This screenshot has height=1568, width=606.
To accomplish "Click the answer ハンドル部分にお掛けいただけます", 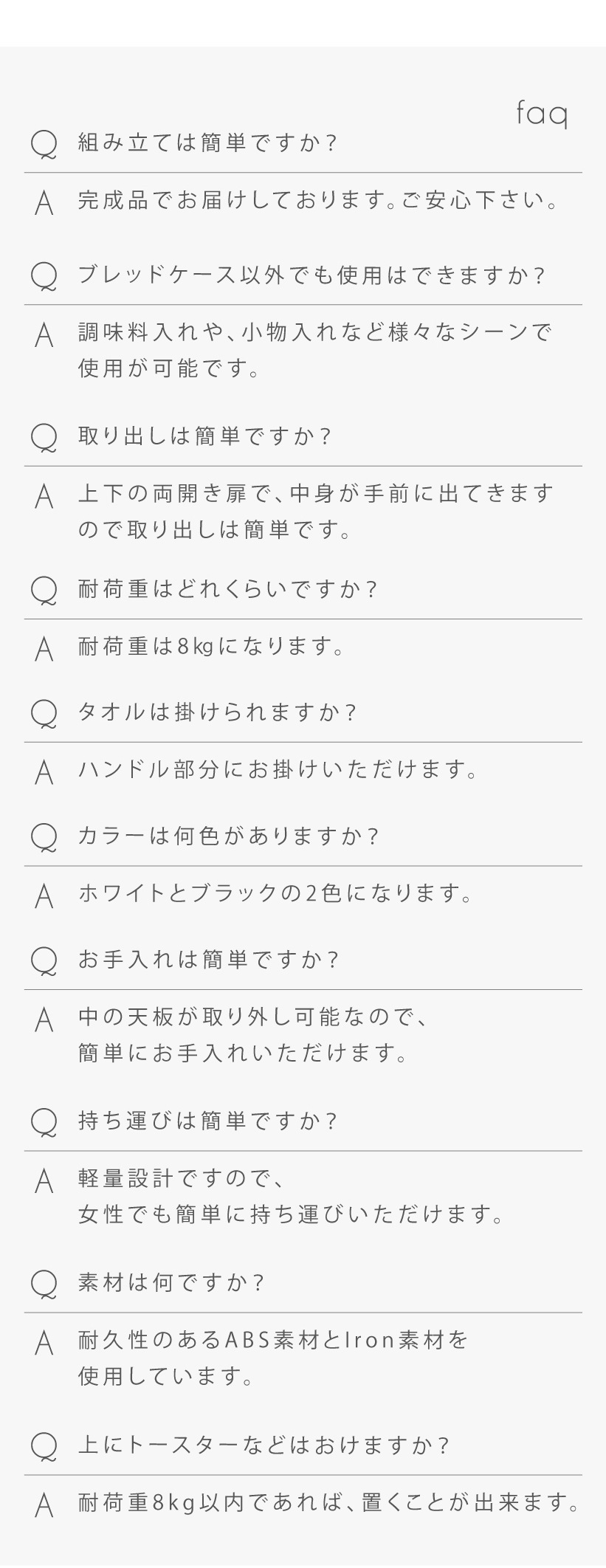I will pos(279,770).
